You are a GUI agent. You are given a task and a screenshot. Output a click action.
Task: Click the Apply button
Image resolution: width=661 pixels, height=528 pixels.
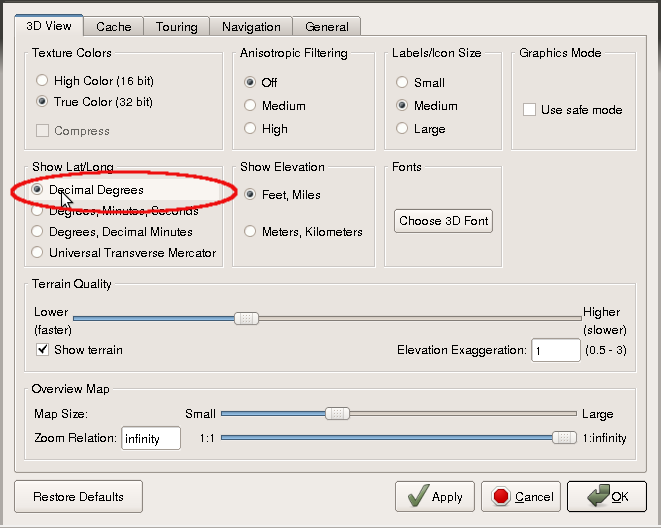tap(435, 496)
